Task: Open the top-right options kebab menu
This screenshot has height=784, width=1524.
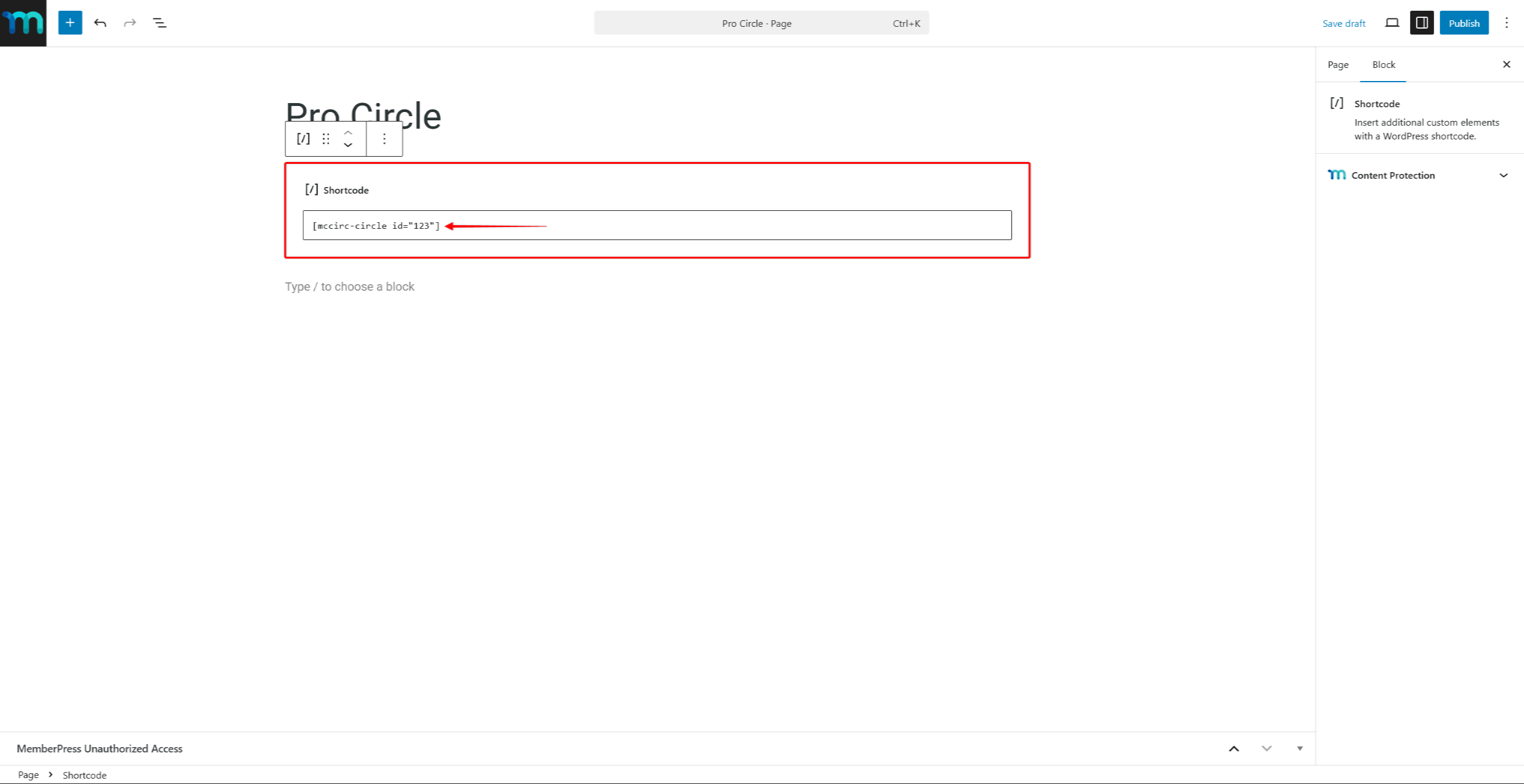Action: tap(1506, 23)
